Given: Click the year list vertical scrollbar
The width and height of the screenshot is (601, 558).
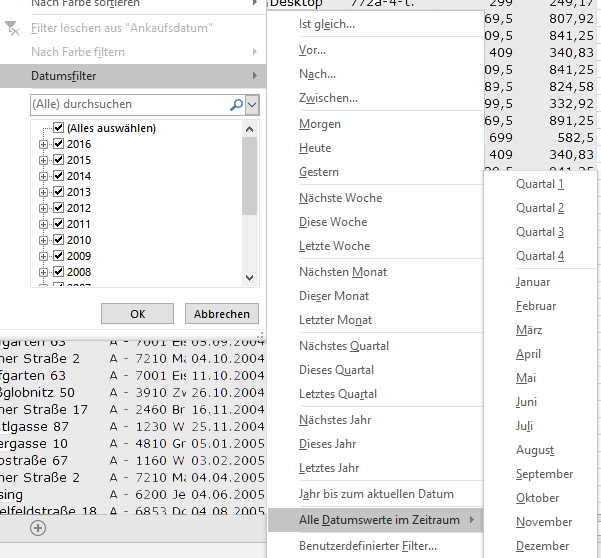Looking at the screenshot, I should (250, 180).
